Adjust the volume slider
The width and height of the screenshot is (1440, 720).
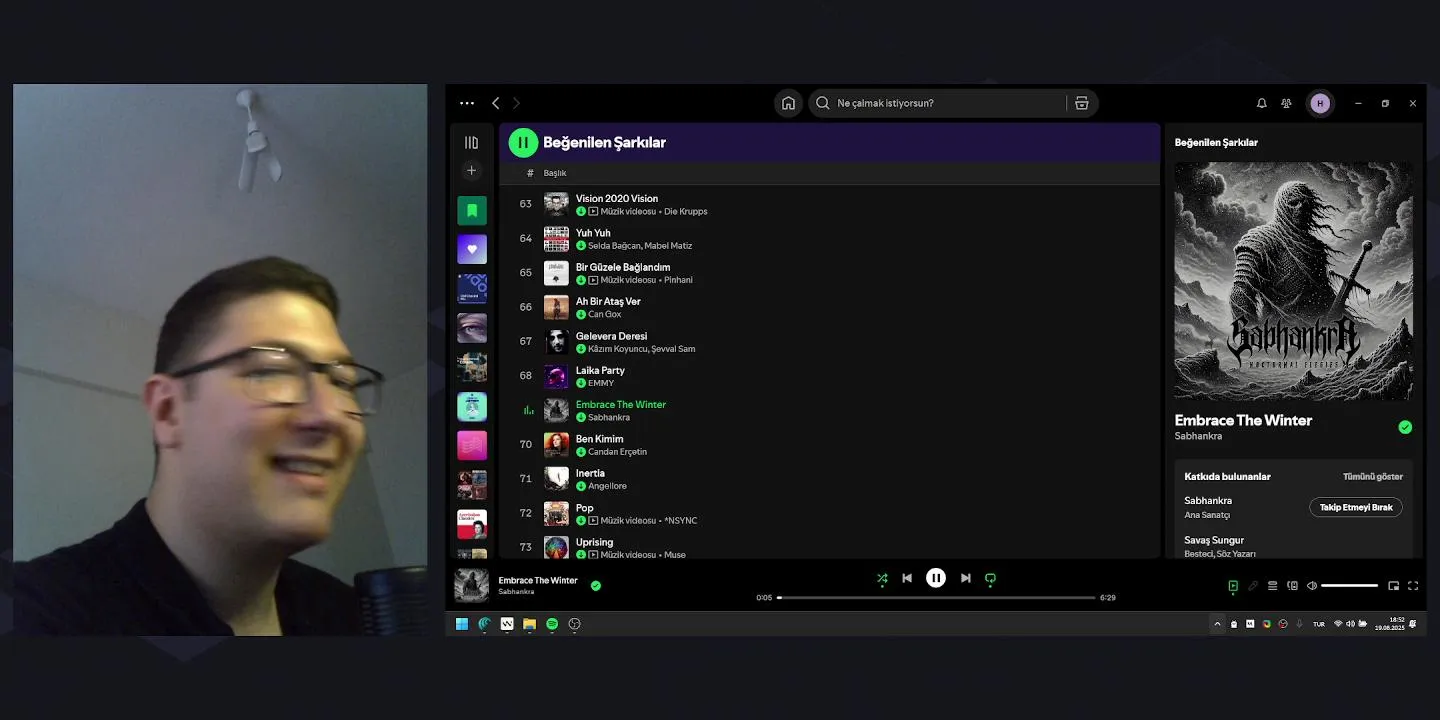point(1349,586)
